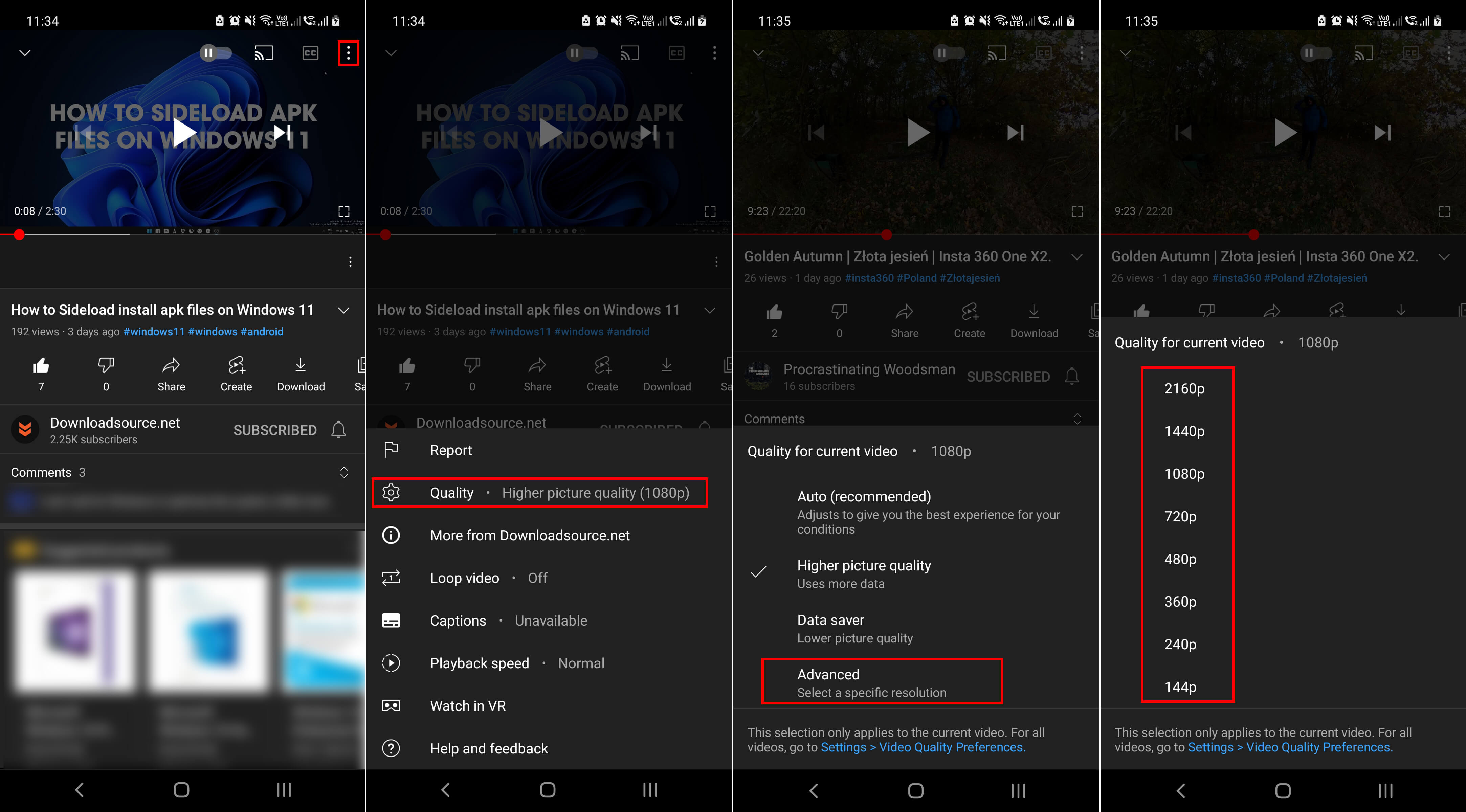1466x812 pixels.
Task: Click the Loop video icon
Action: (393, 578)
